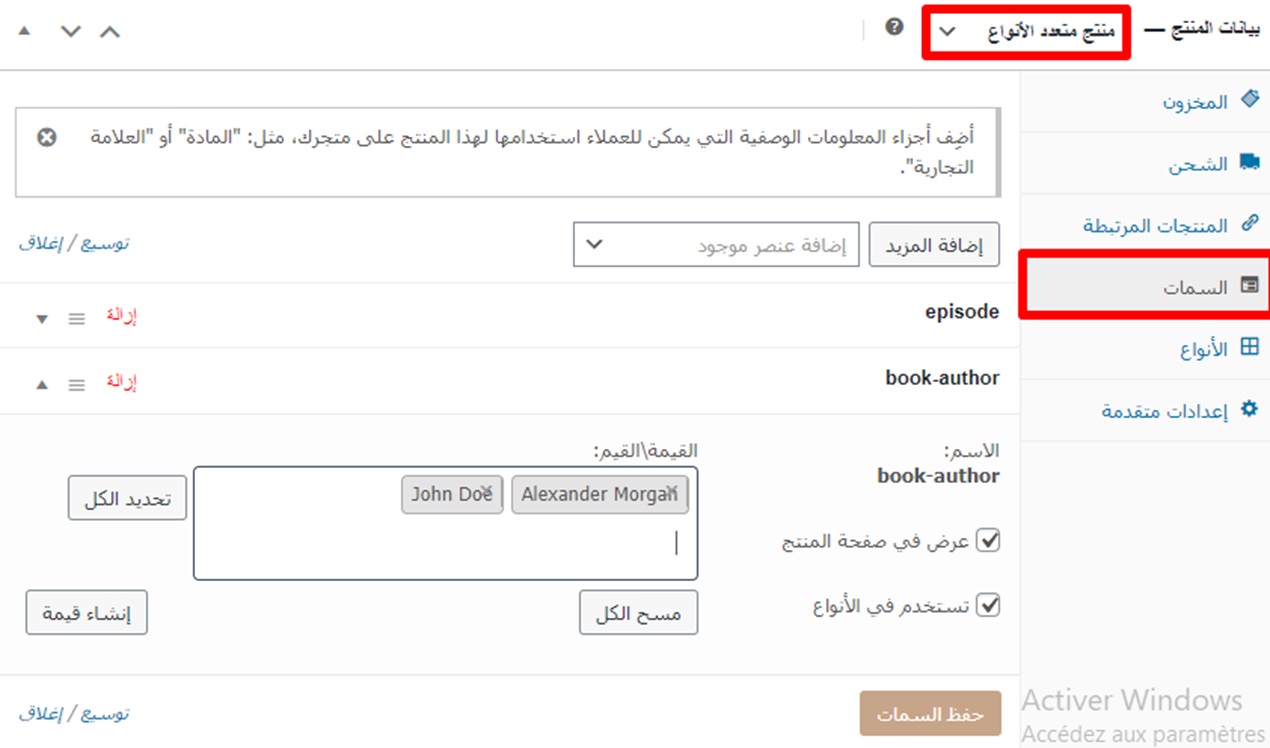The width and height of the screenshot is (1270, 748).
Task: Remove the John Doe value tag
Action: coord(488,491)
